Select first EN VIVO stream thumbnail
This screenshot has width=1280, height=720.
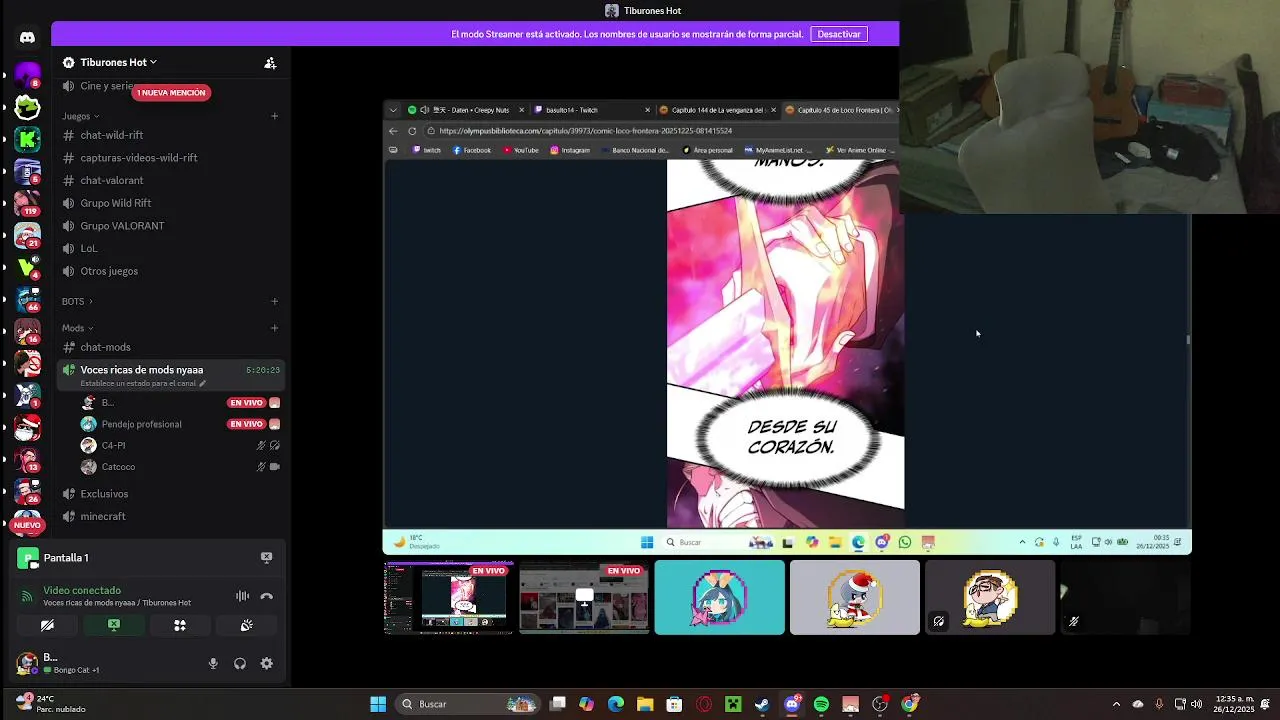tap(449, 597)
